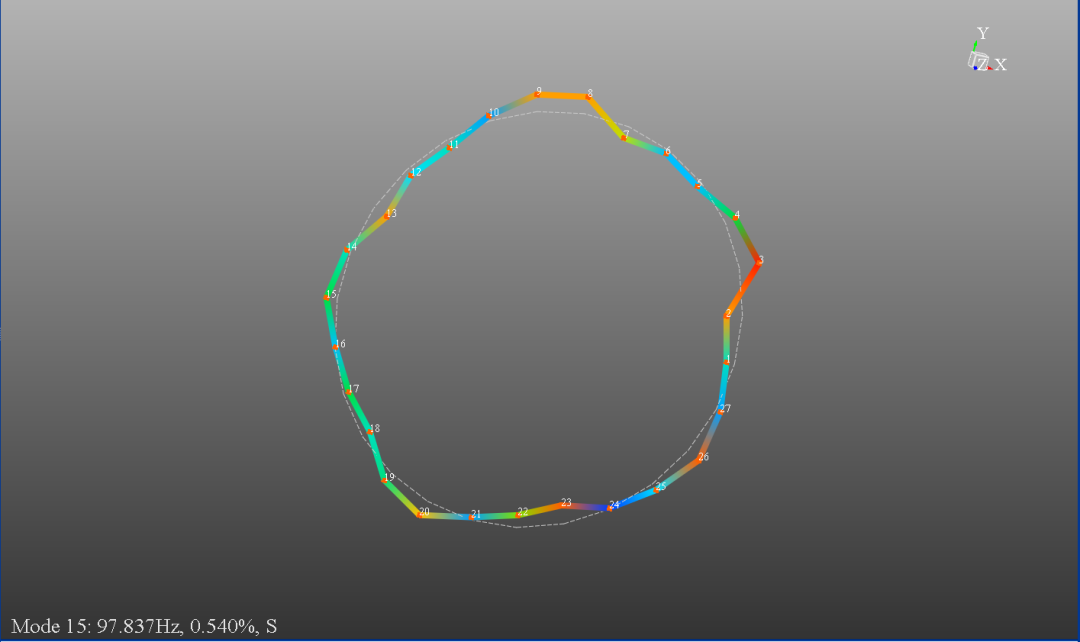Select measurement point 13

[388, 216]
